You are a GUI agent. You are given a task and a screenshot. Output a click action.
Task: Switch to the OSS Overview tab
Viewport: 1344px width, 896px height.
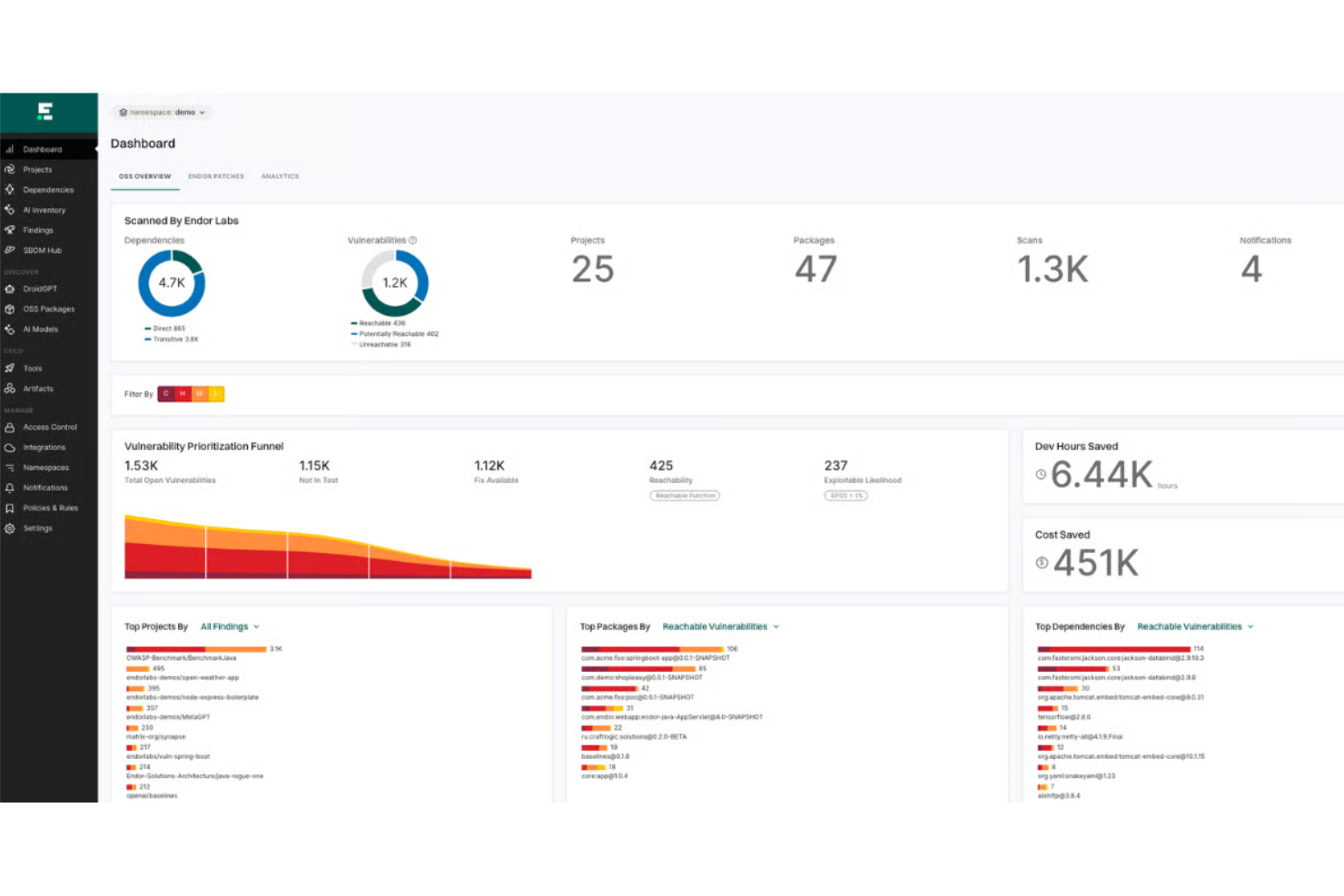pos(145,176)
